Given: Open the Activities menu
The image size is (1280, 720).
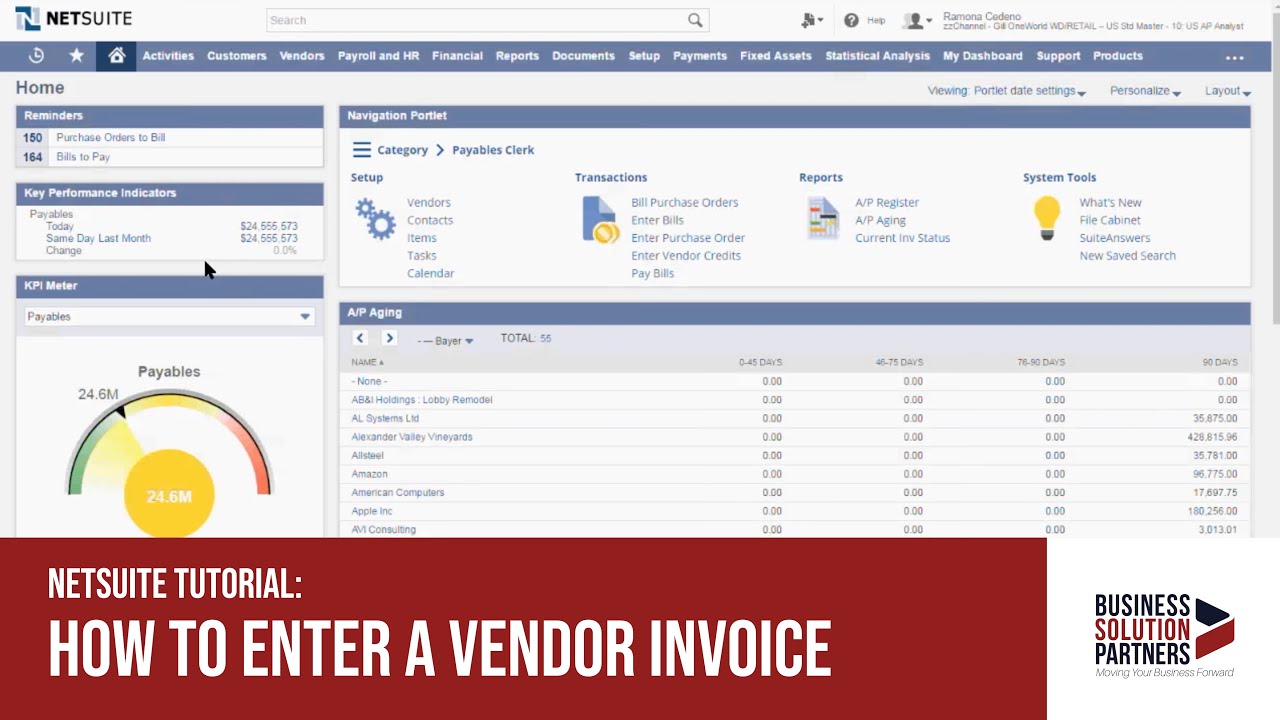Looking at the screenshot, I should (168, 56).
